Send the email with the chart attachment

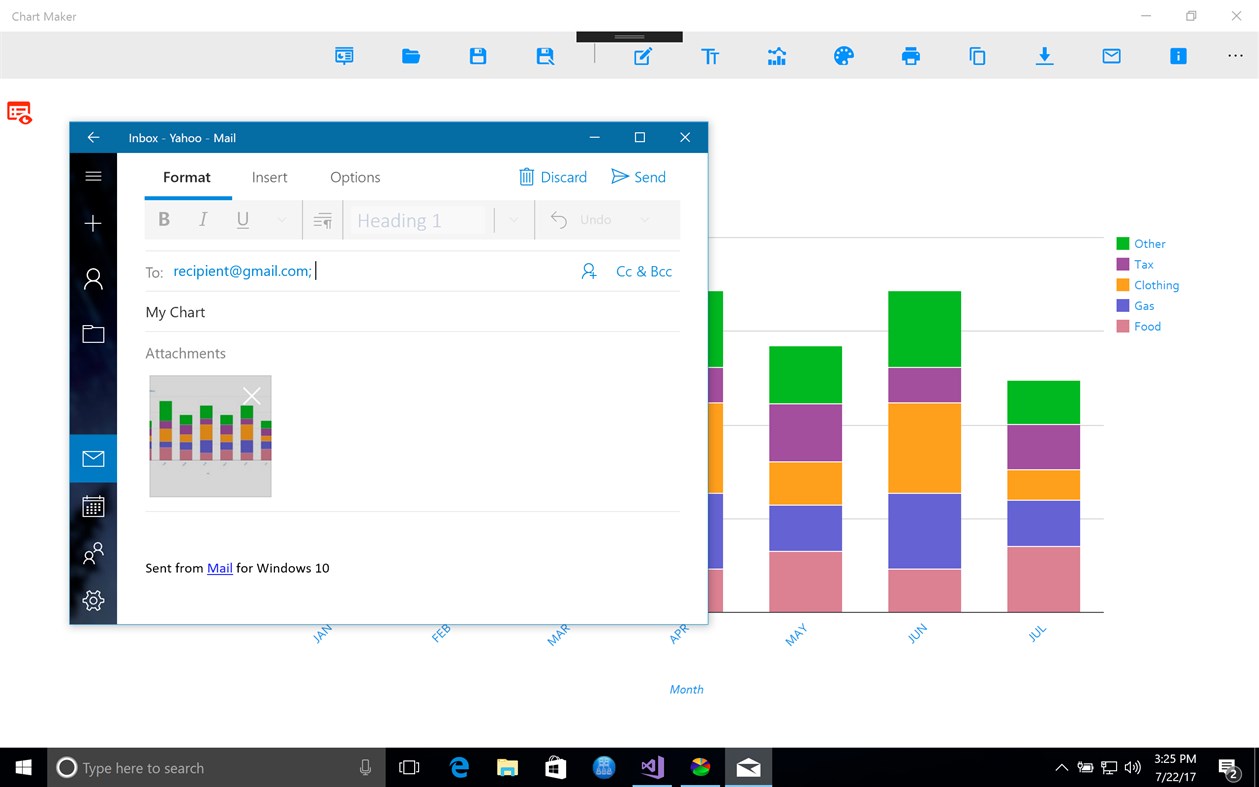click(638, 177)
